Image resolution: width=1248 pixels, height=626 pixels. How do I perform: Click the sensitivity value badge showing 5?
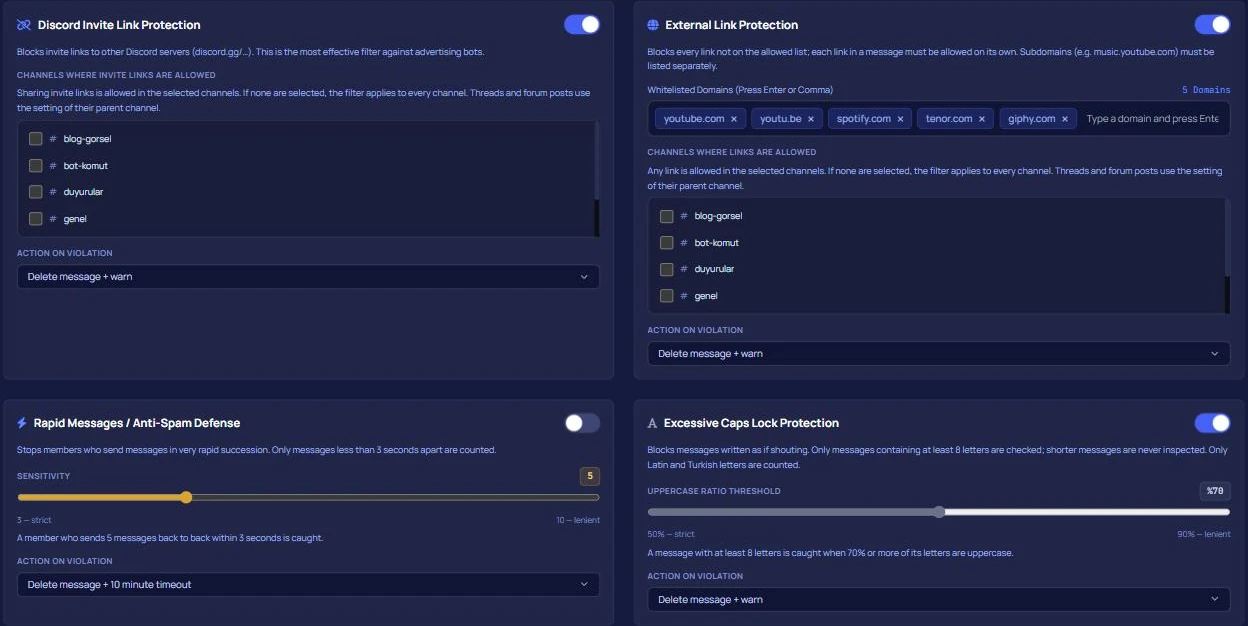[590, 477]
